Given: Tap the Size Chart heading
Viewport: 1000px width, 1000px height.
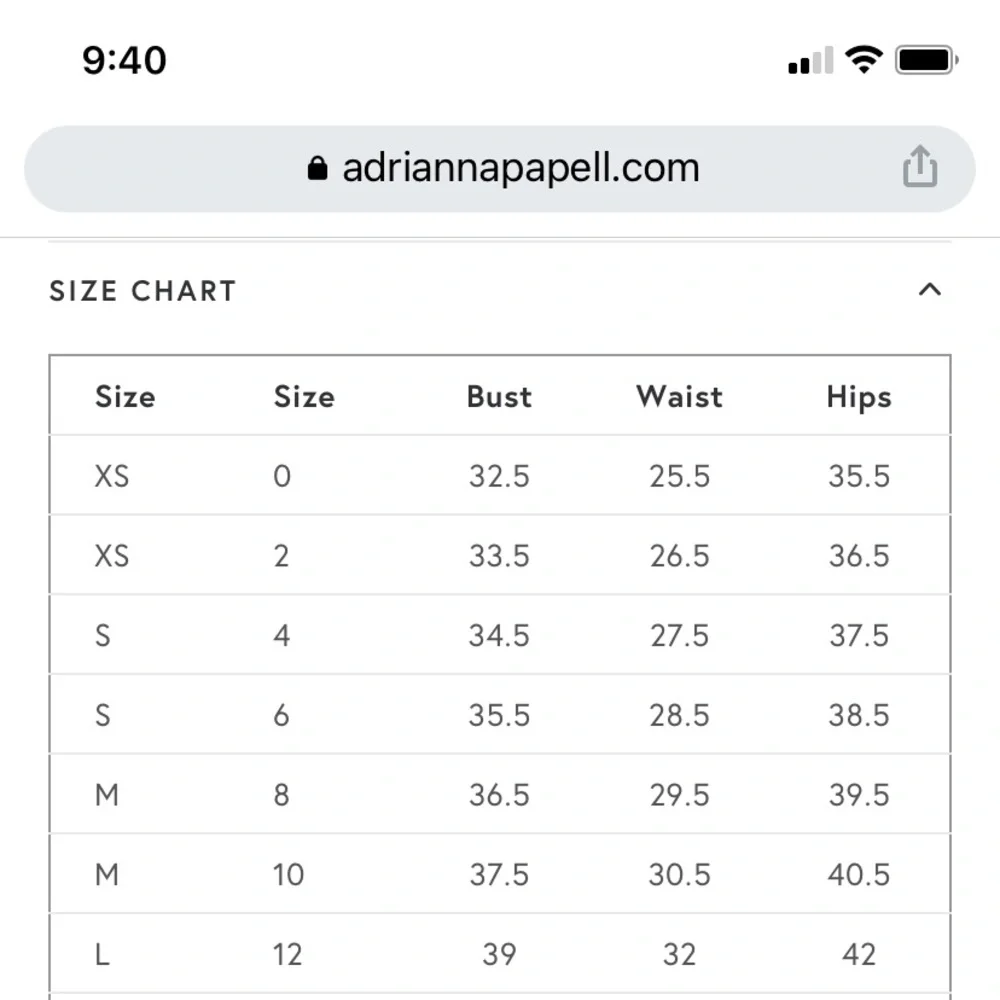Looking at the screenshot, I should [x=143, y=291].
